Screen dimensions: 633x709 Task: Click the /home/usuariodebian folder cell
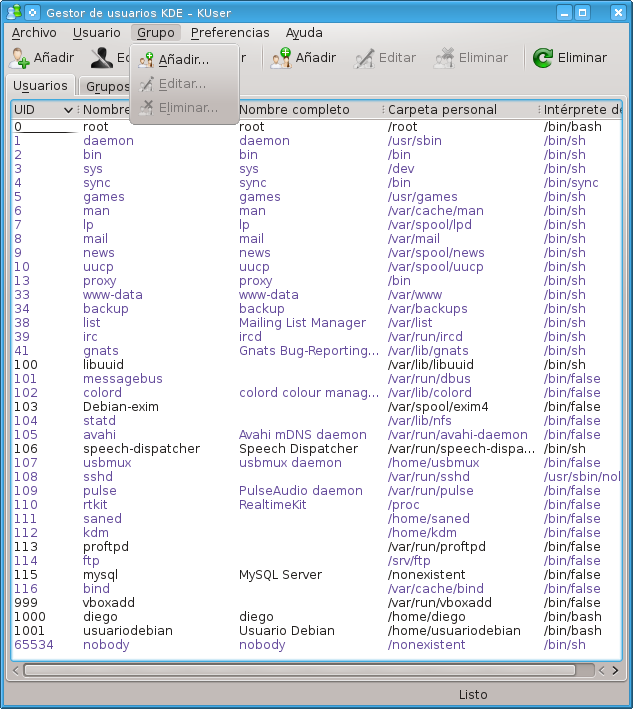pyautogui.click(x=454, y=631)
